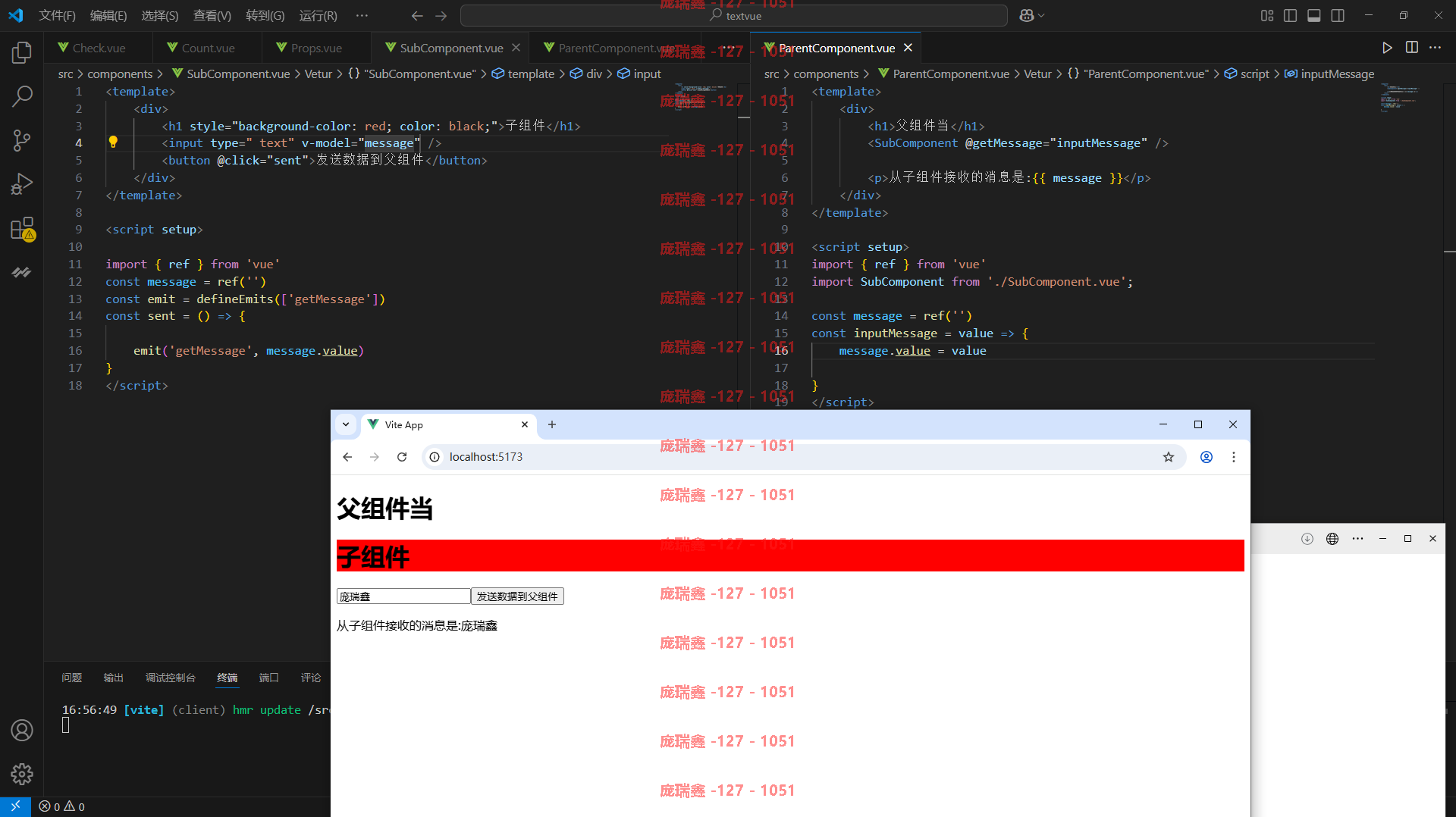The image size is (1456, 817).
Task: Click the lightbulb code action on line 4
Action: (x=113, y=142)
